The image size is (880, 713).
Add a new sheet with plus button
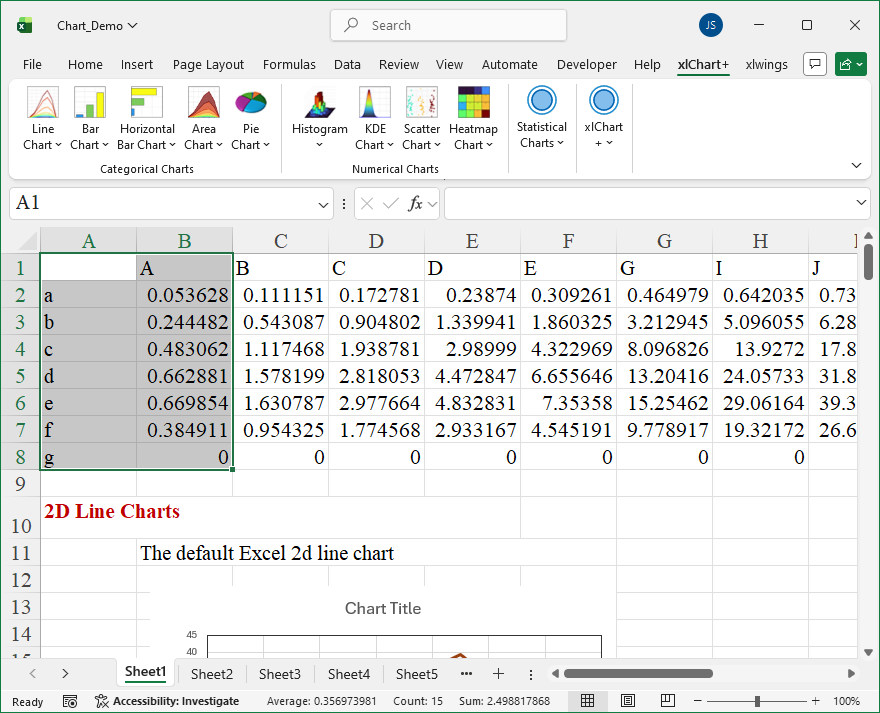pyautogui.click(x=498, y=674)
